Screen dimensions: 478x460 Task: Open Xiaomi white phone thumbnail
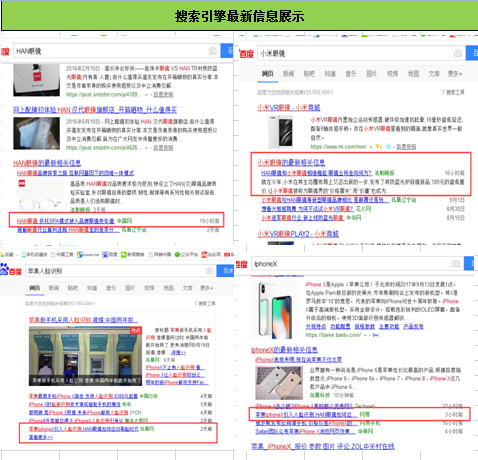click(x=281, y=132)
